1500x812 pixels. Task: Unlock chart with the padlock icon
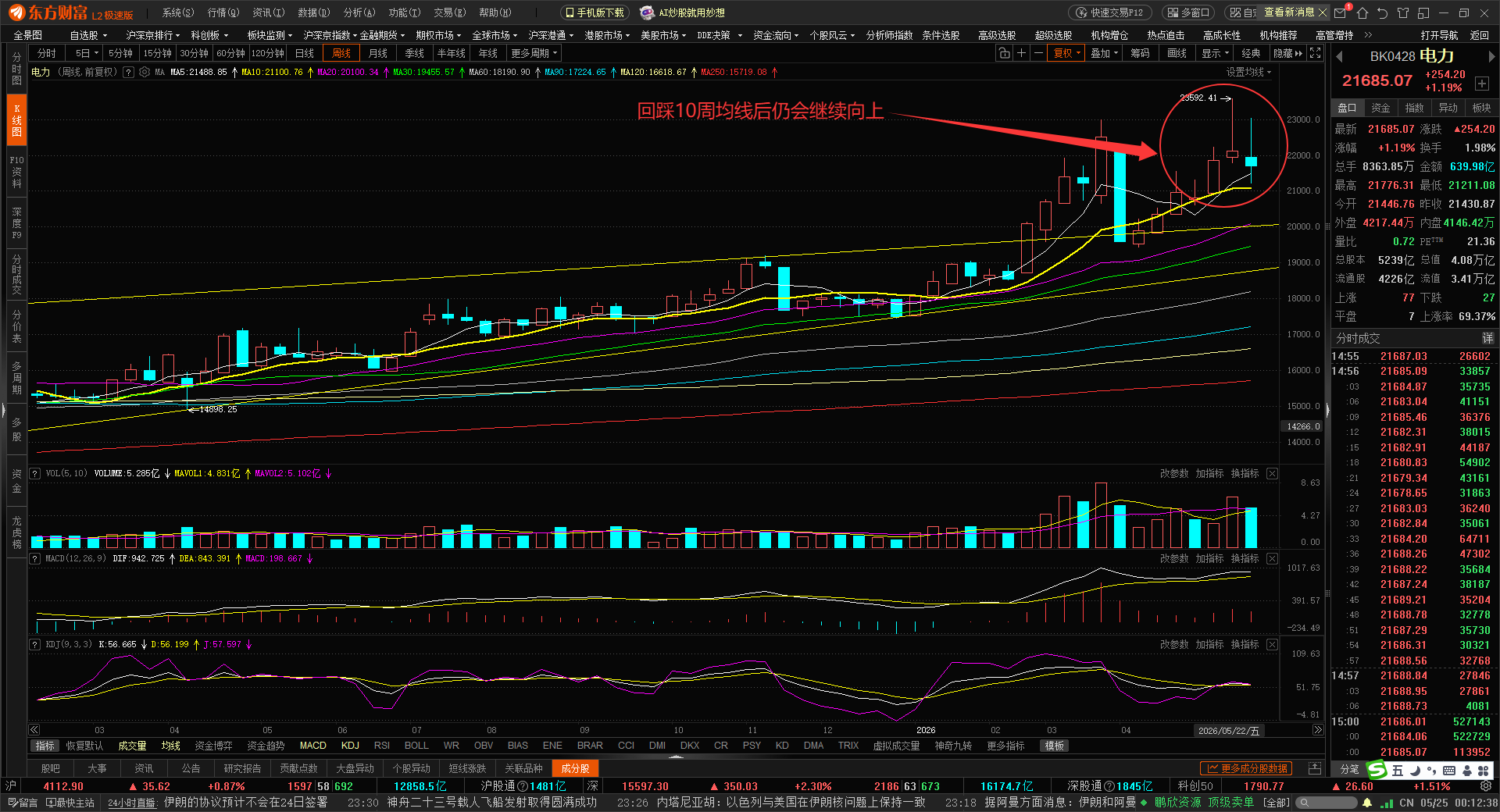pyautogui.click(x=1004, y=53)
